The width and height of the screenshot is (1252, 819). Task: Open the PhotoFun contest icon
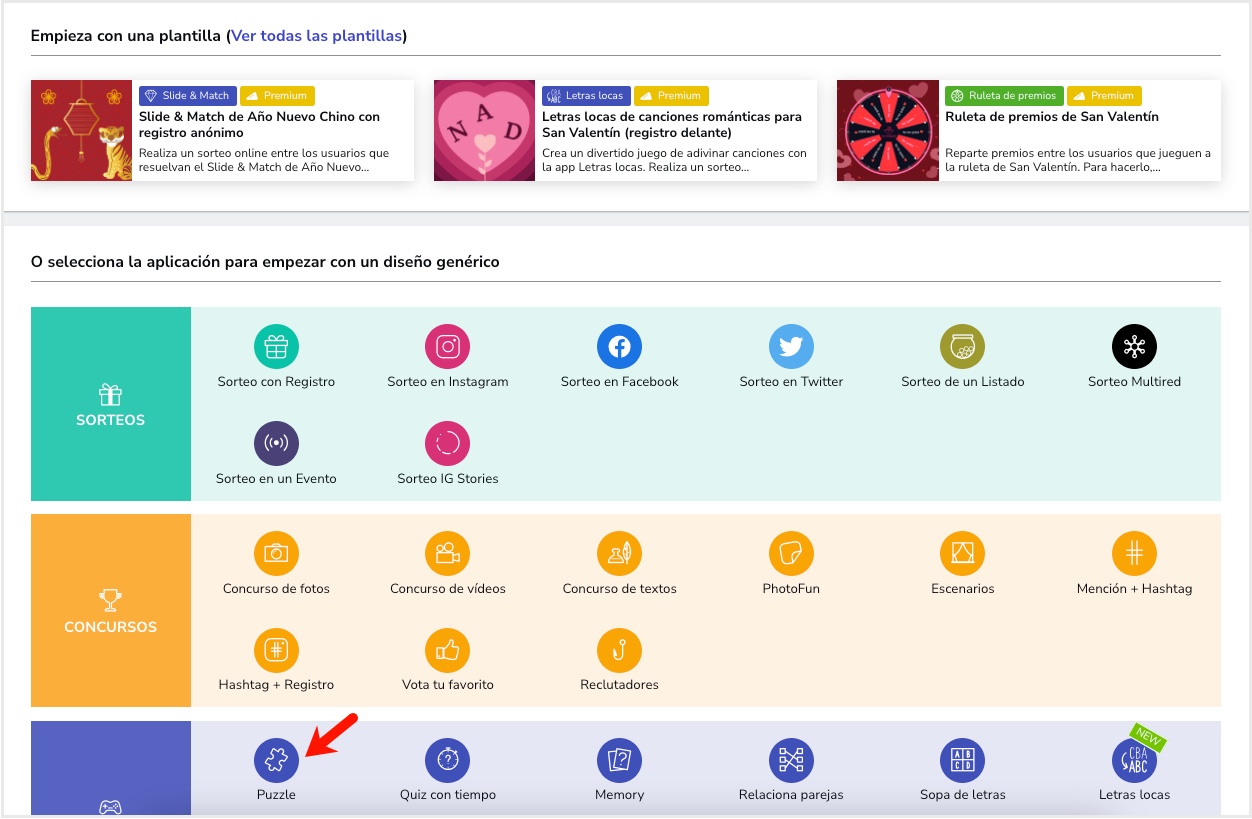791,553
